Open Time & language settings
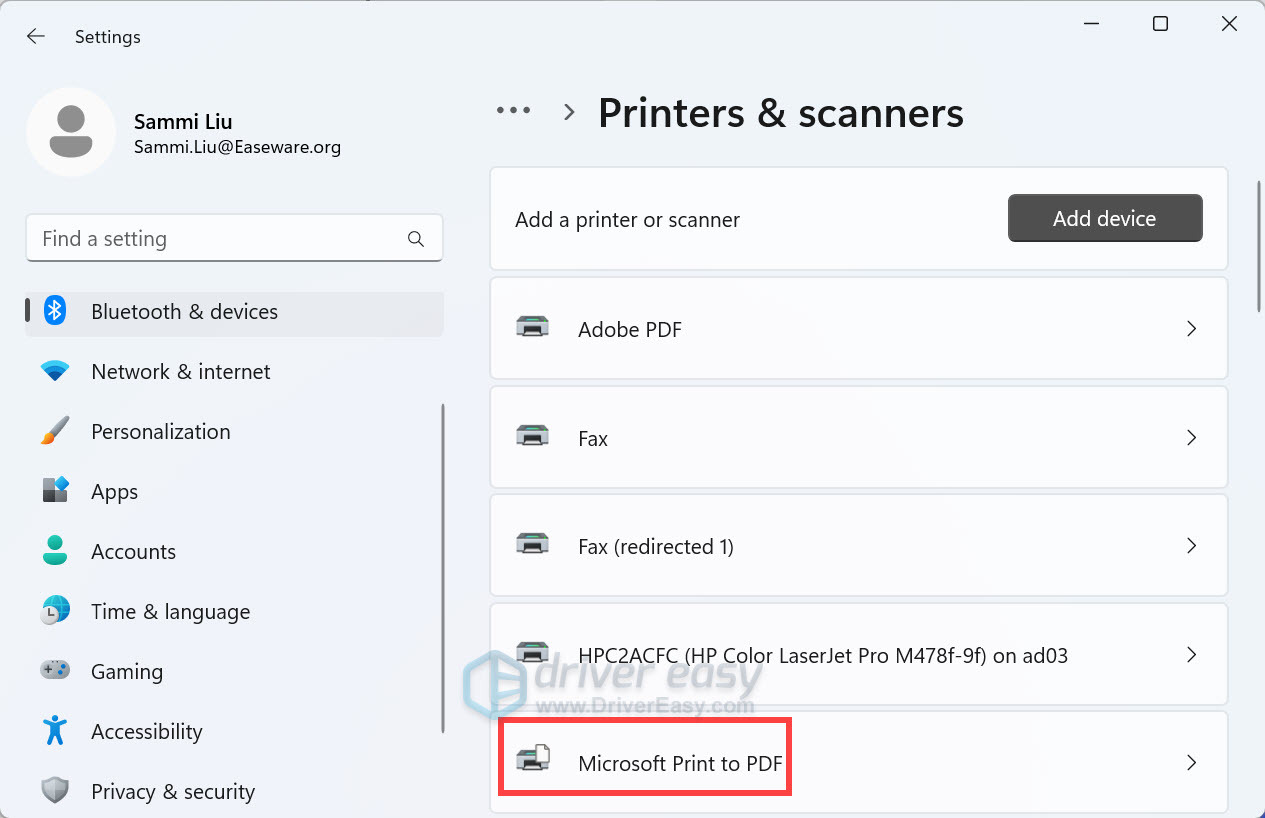This screenshot has height=818, width=1265. tap(170, 611)
